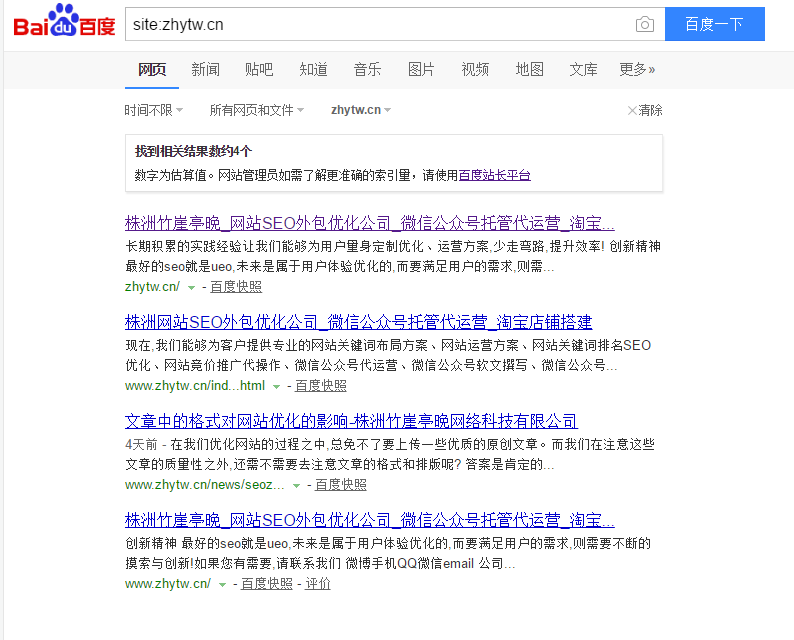Click the green URL www.zhytw.cn/ of last result
794x640 pixels.
168,584
